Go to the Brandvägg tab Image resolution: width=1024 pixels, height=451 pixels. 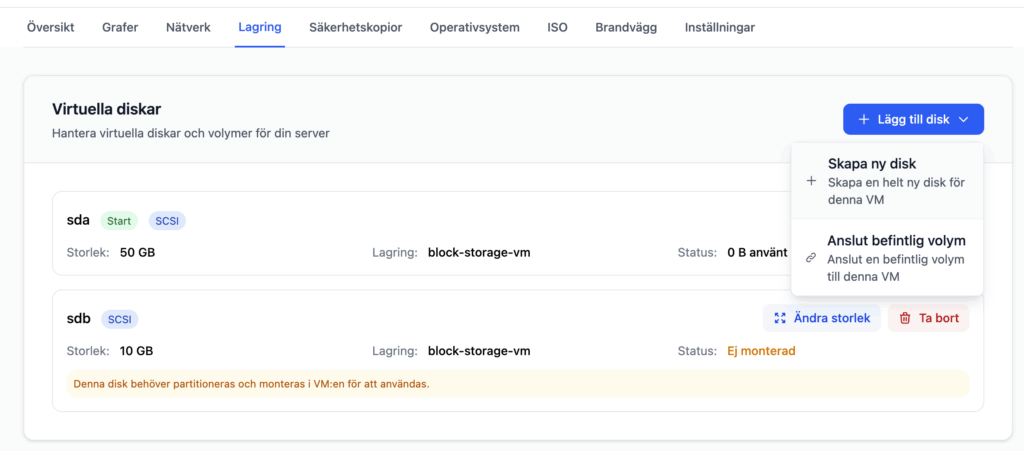[625, 27]
